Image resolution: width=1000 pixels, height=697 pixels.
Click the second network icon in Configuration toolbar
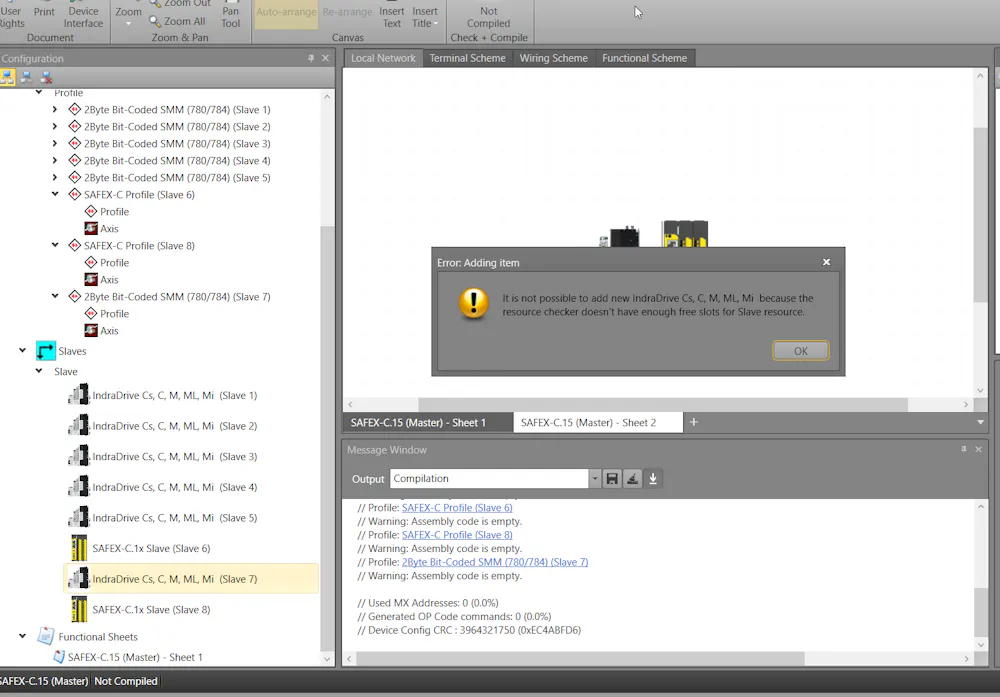[27, 78]
